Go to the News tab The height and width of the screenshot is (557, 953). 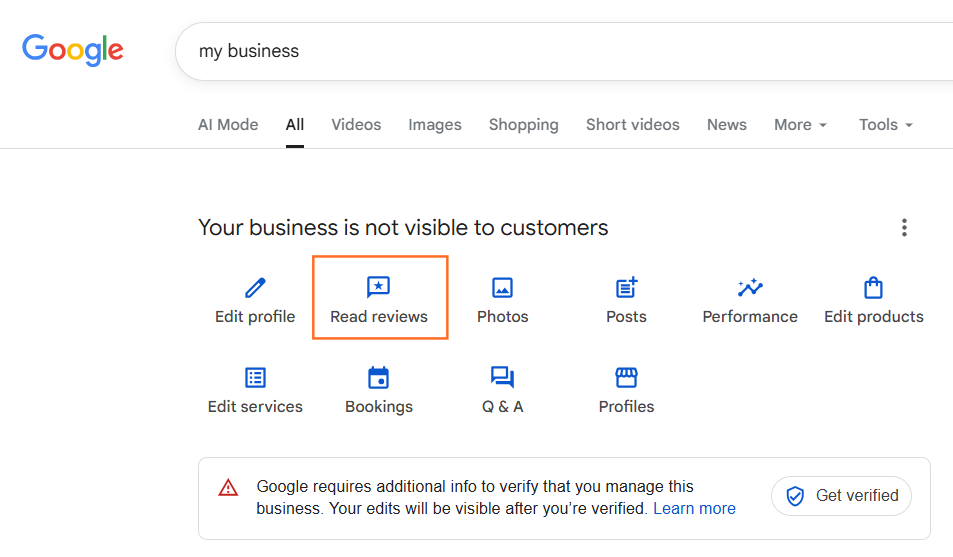click(x=726, y=125)
